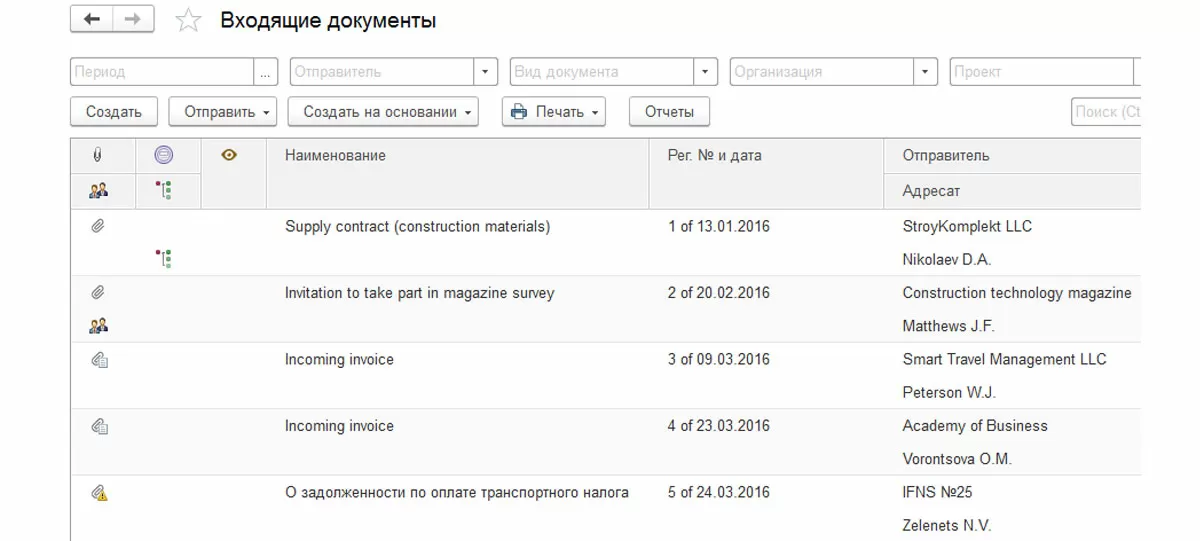
Task: Open the Печать print menu
Action: click(557, 112)
